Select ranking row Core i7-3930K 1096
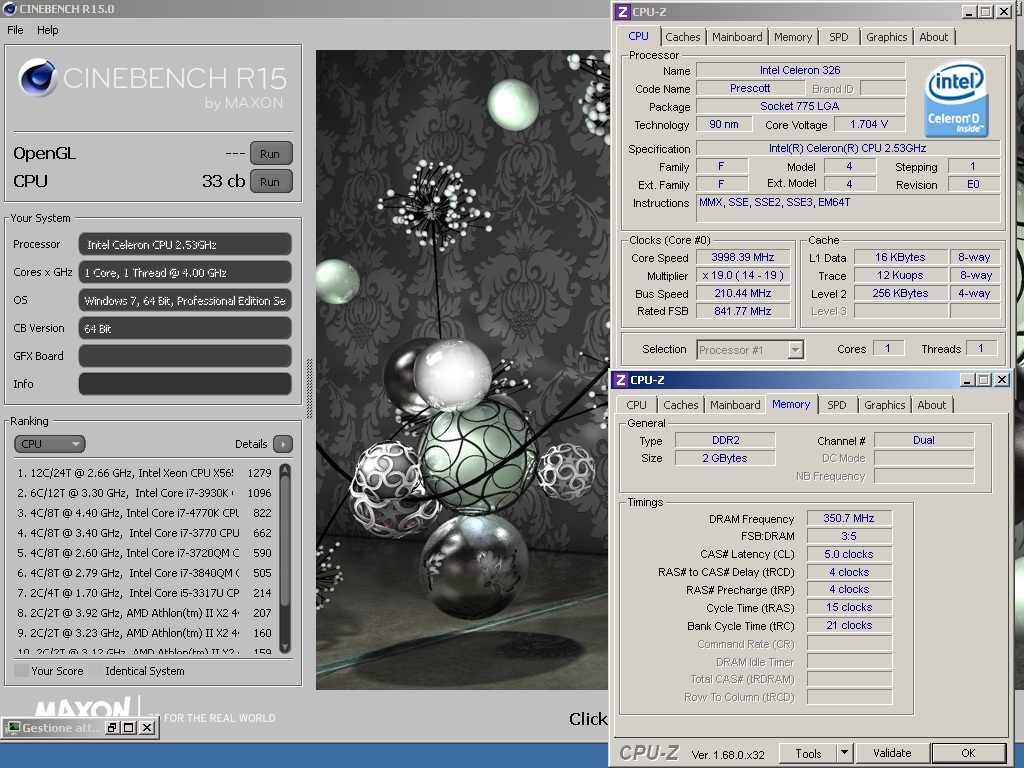 [x=144, y=493]
